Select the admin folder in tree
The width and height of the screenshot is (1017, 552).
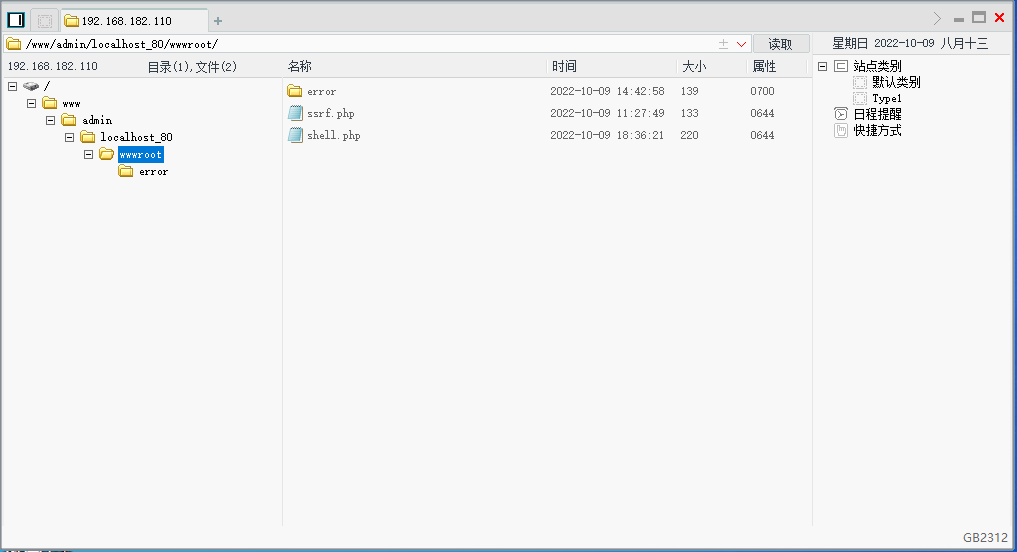pyautogui.click(x=97, y=120)
